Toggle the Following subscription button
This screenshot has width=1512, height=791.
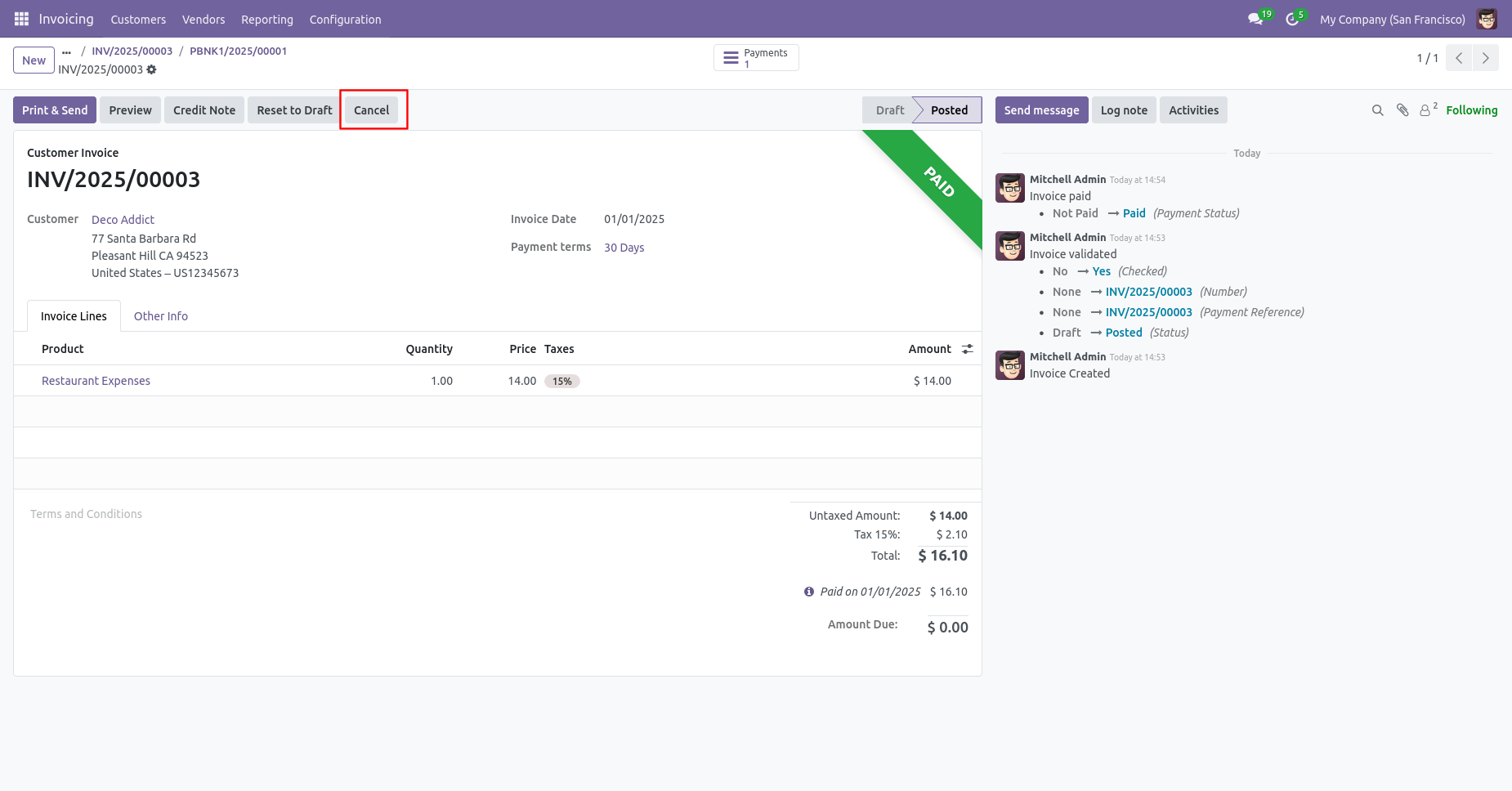(1471, 110)
